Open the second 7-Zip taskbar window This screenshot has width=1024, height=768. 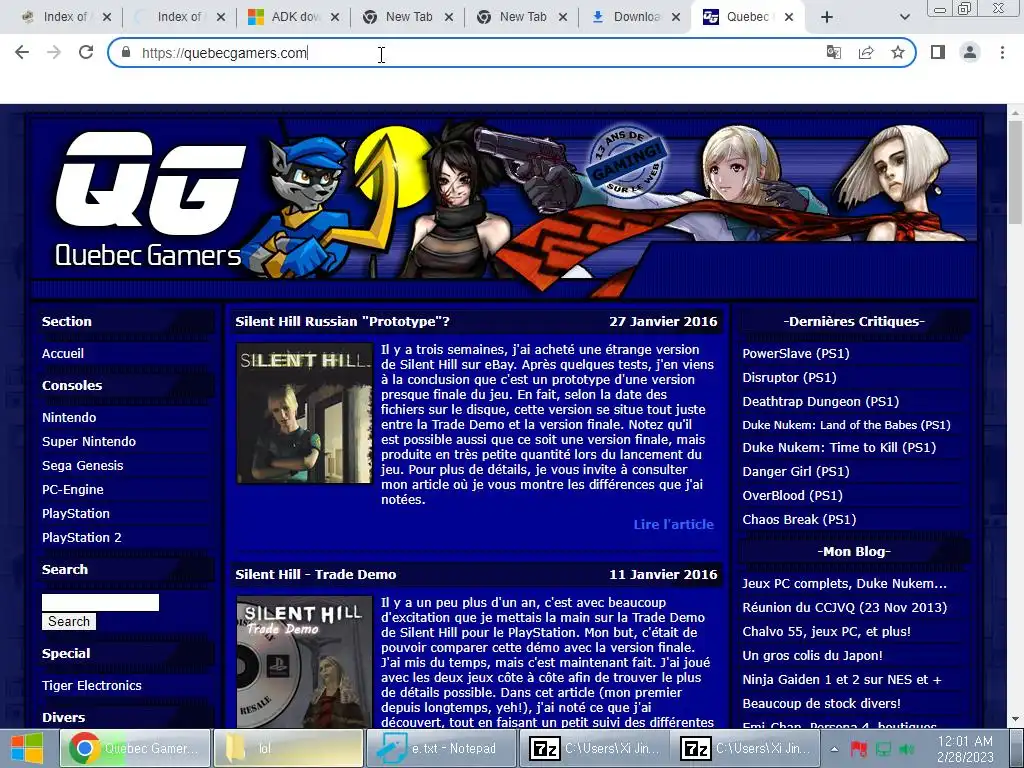click(745, 748)
